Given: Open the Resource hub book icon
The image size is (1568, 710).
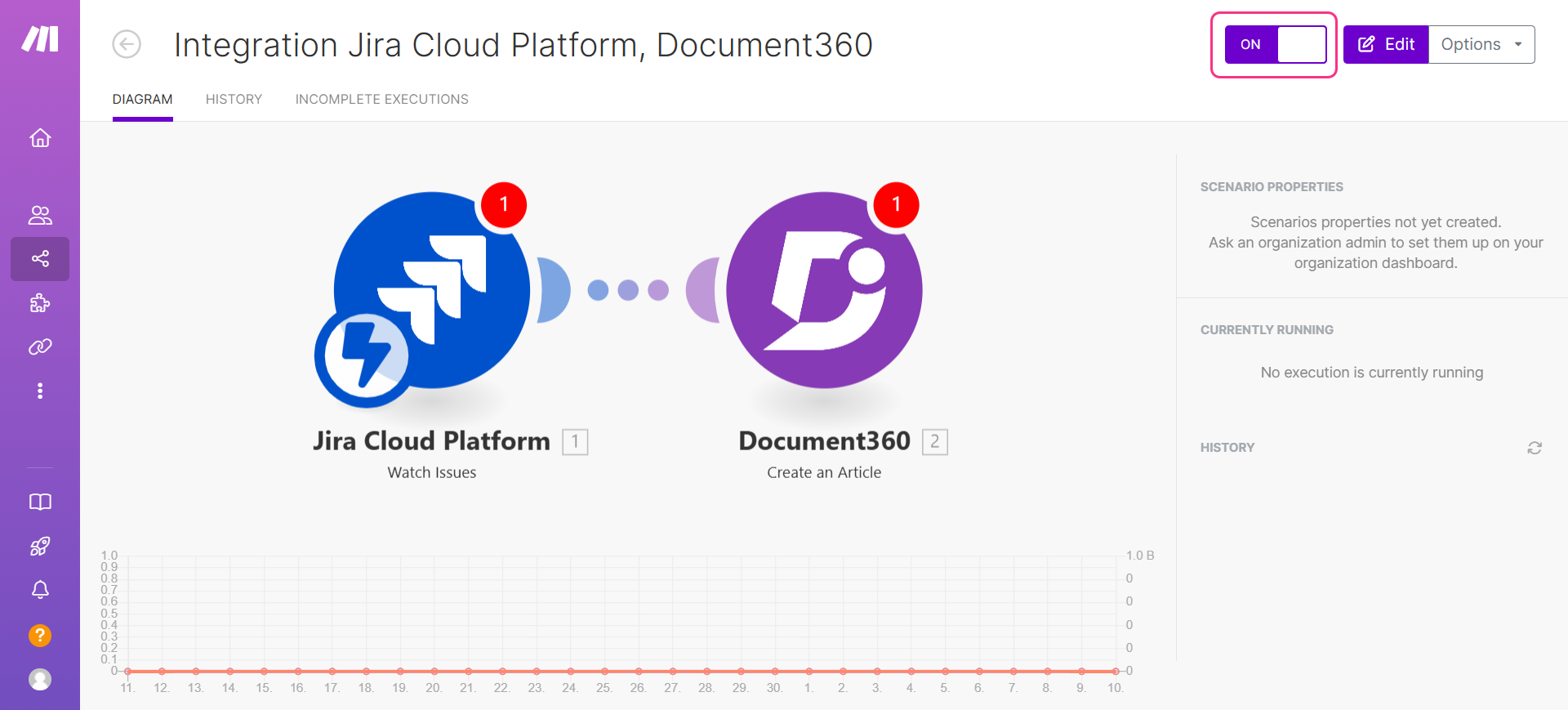Looking at the screenshot, I should coord(40,502).
